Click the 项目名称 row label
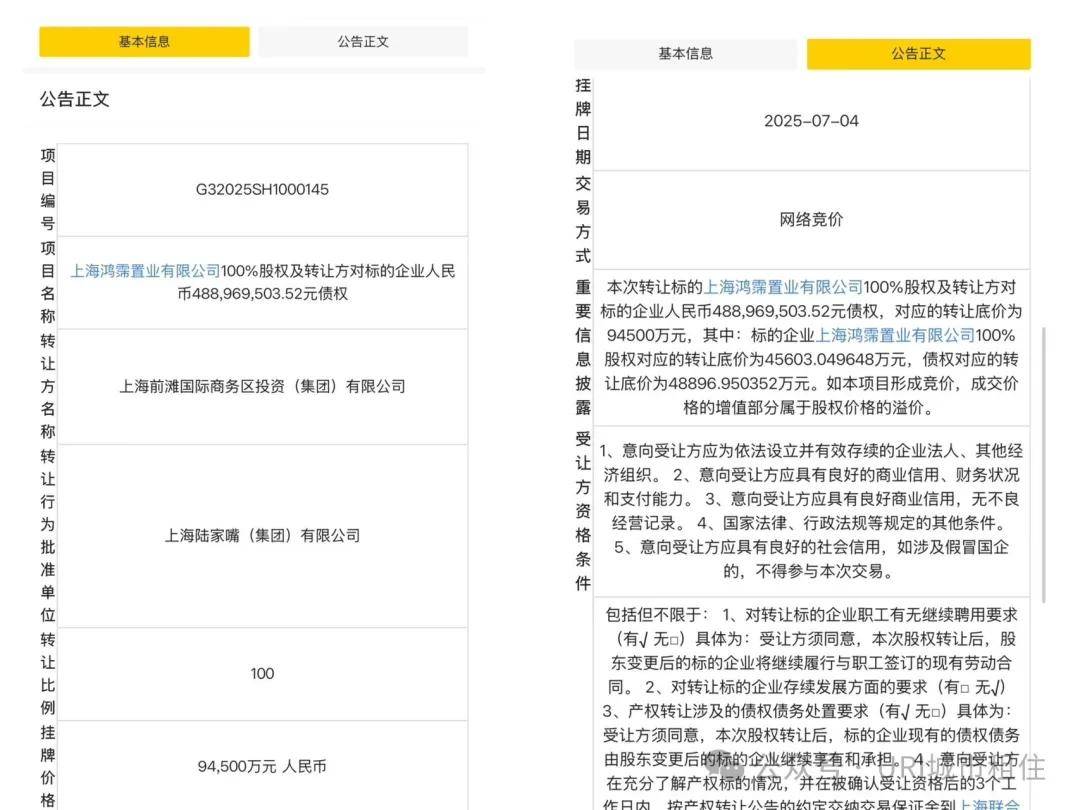Image resolution: width=1080 pixels, height=810 pixels. 48,282
